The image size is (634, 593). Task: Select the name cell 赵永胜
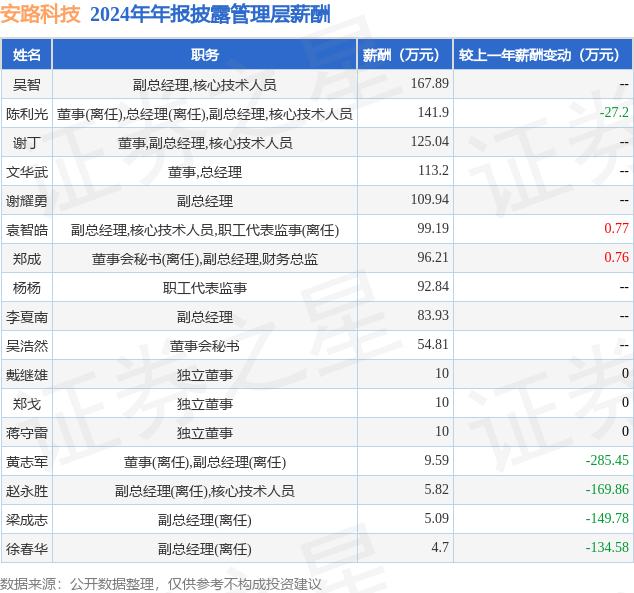coord(27,491)
